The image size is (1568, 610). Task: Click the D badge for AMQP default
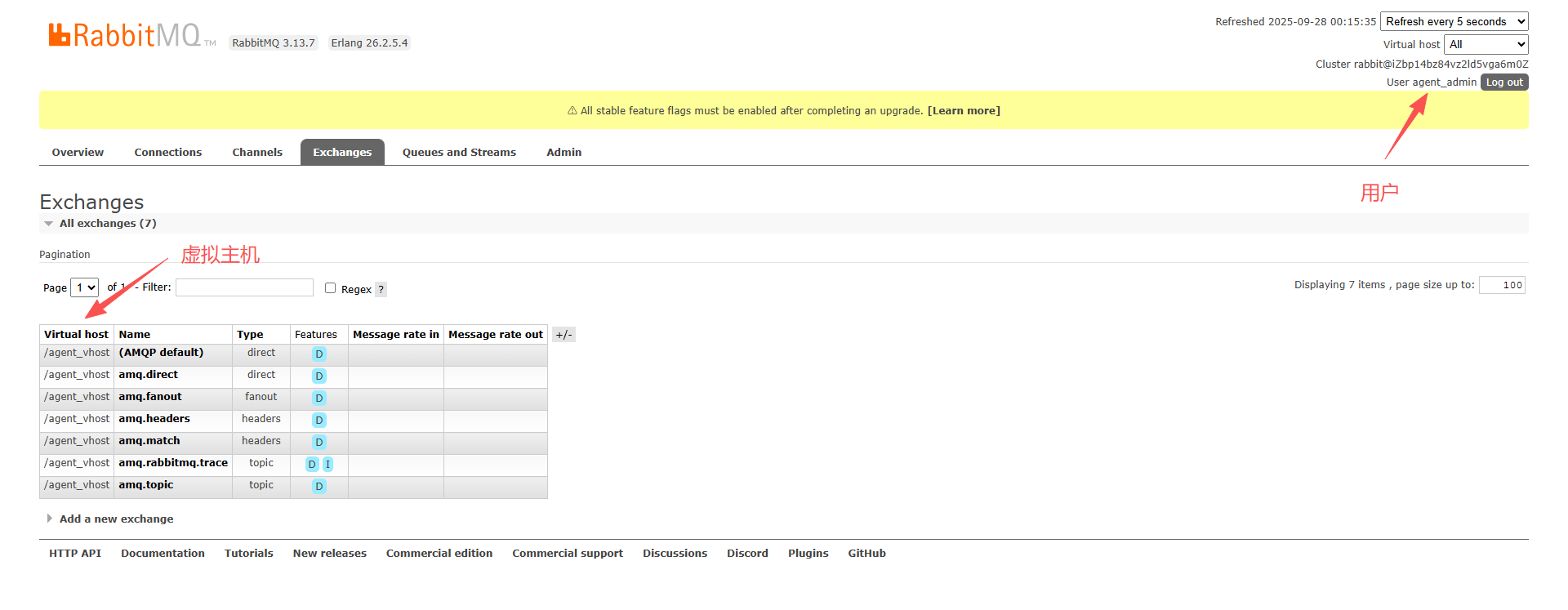coord(319,354)
